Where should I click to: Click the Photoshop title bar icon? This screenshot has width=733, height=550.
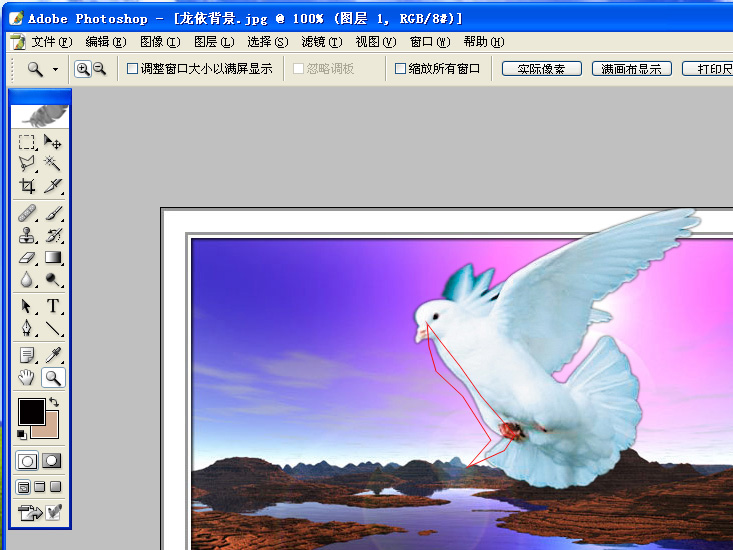[x=16, y=18]
